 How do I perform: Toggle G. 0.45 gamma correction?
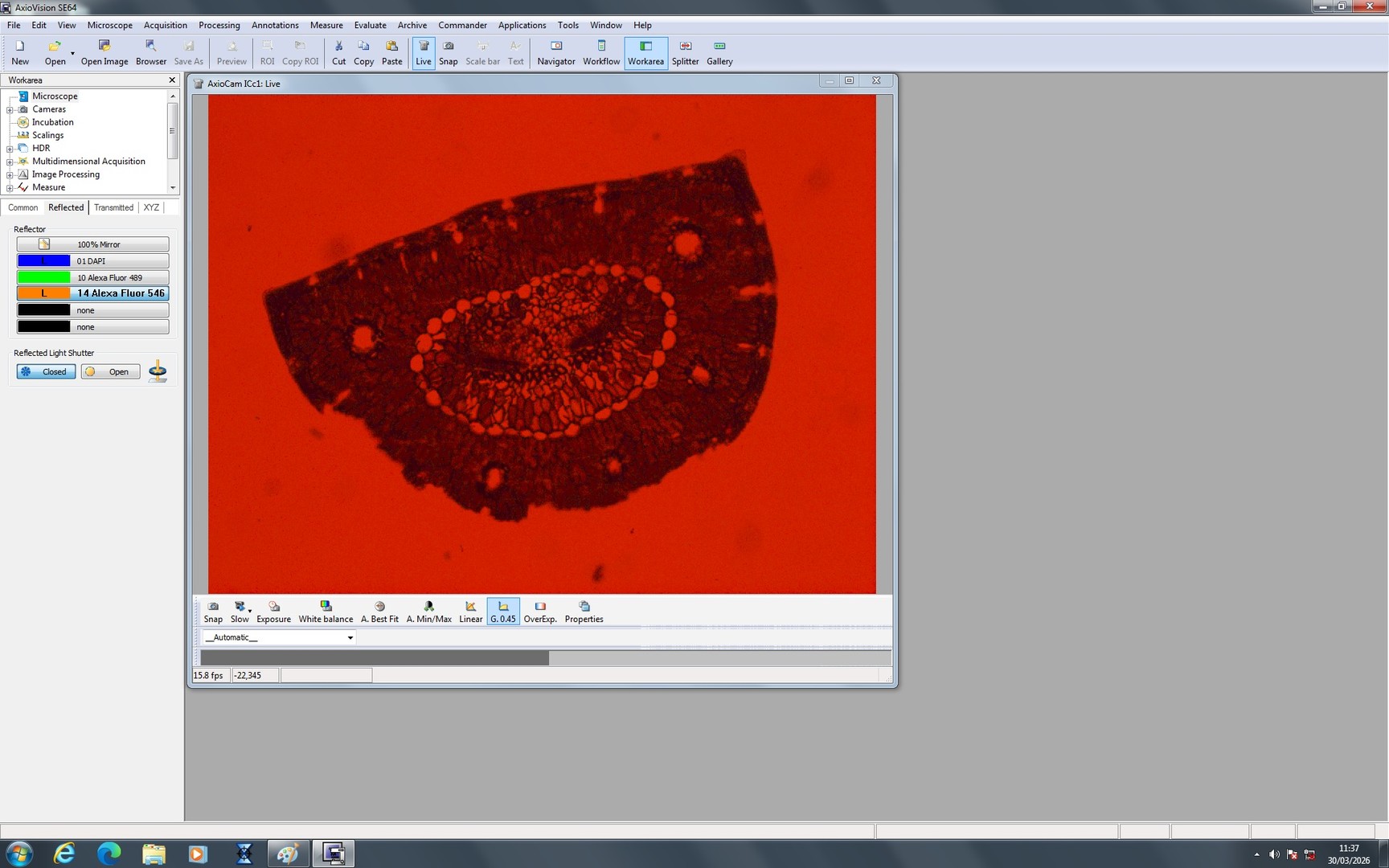point(502,611)
